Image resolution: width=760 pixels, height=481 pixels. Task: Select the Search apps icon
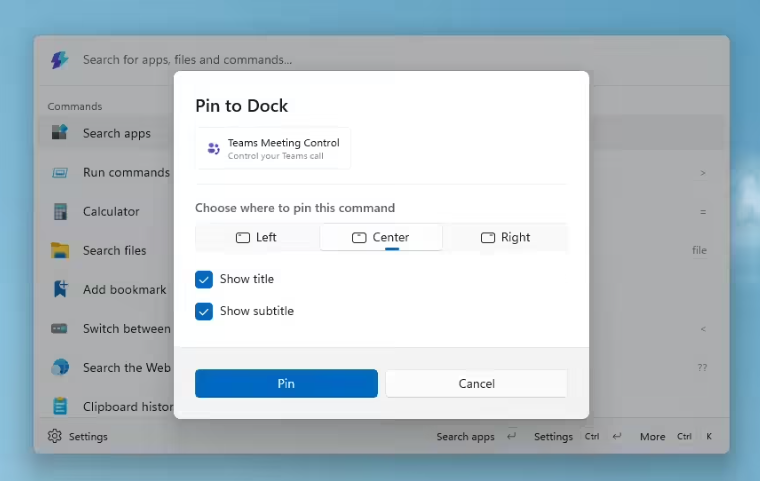59,133
